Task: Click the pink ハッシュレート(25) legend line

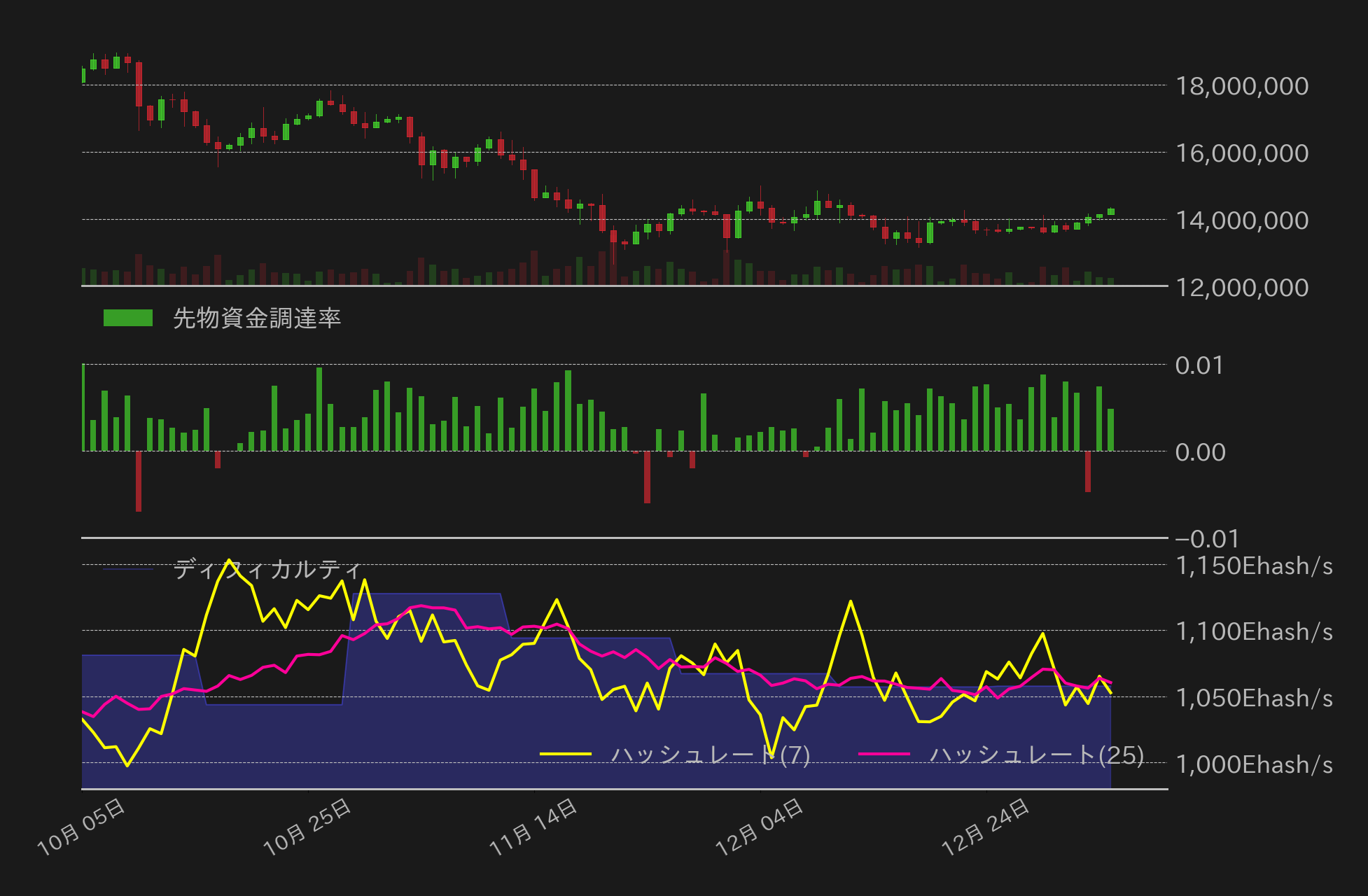Action: [884, 754]
